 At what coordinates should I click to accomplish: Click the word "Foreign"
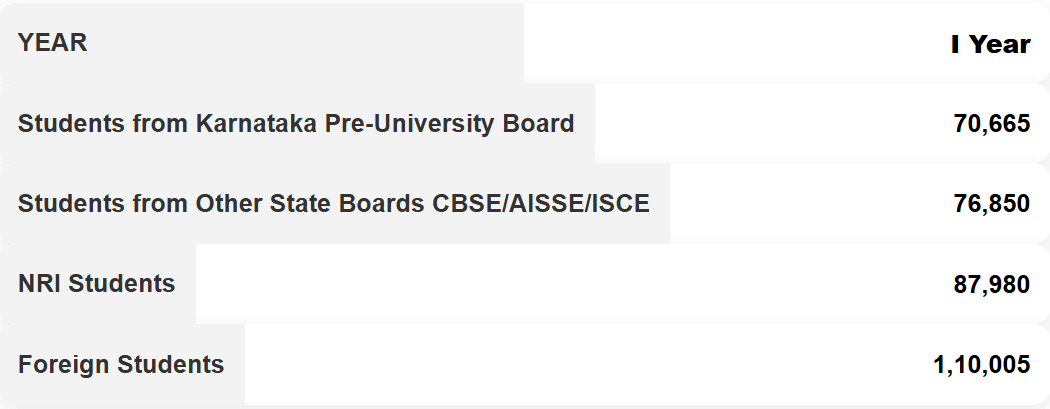click(64, 364)
